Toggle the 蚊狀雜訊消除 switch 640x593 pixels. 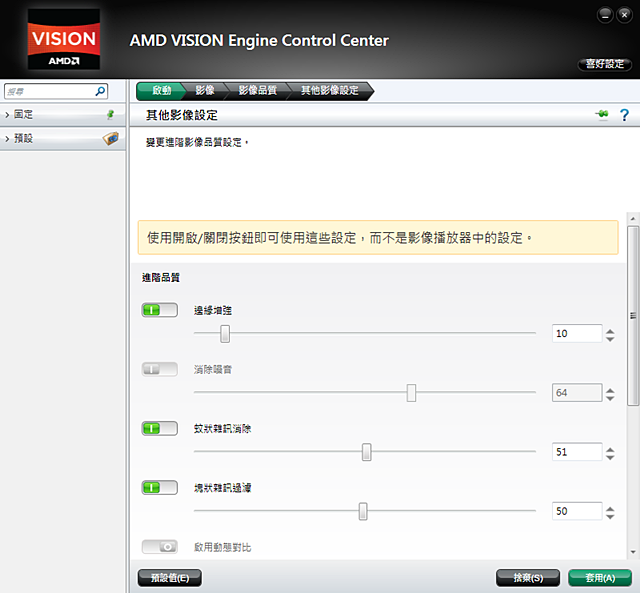(x=160, y=429)
